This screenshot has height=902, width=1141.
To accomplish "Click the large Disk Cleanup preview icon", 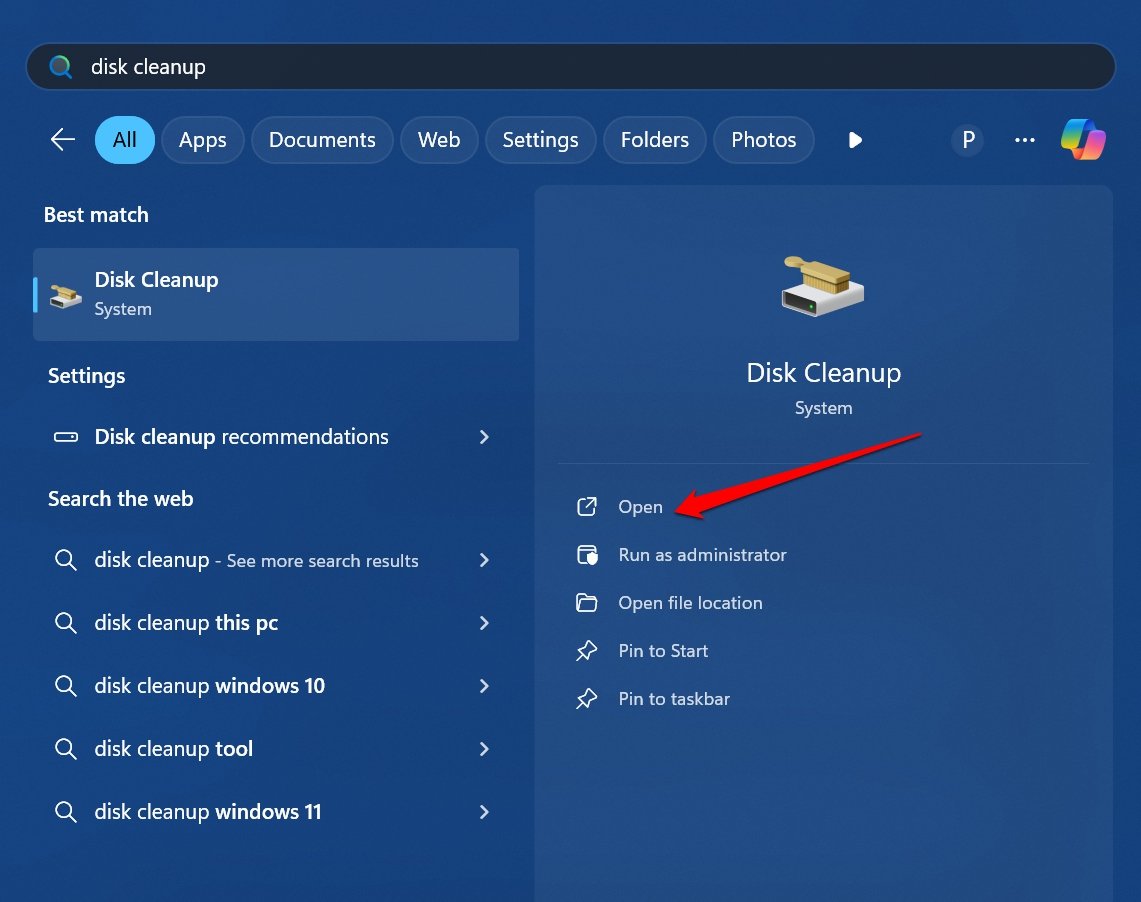I will click(823, 285).
